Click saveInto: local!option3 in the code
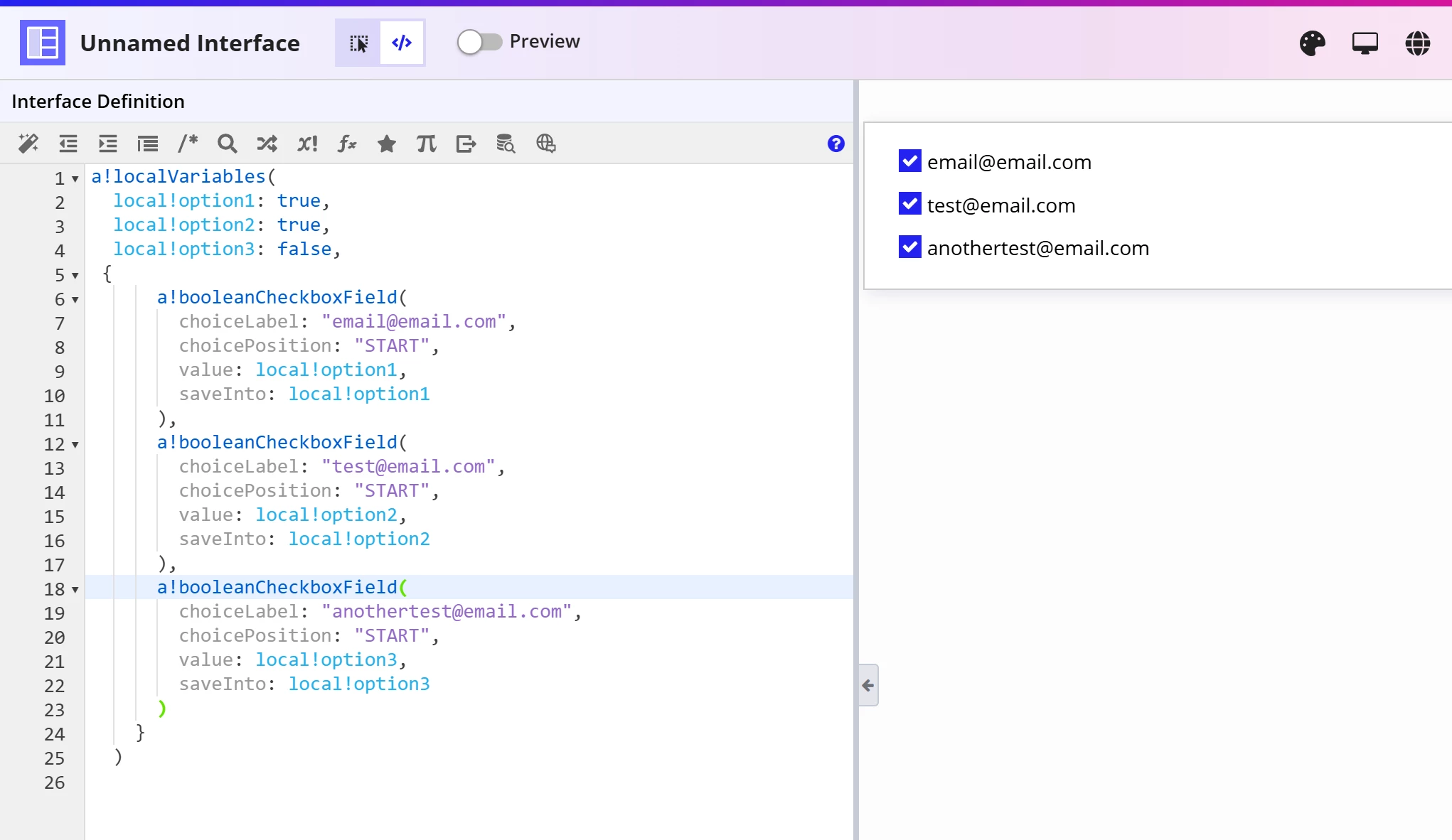1452x840 pixels. pos(304,684)
